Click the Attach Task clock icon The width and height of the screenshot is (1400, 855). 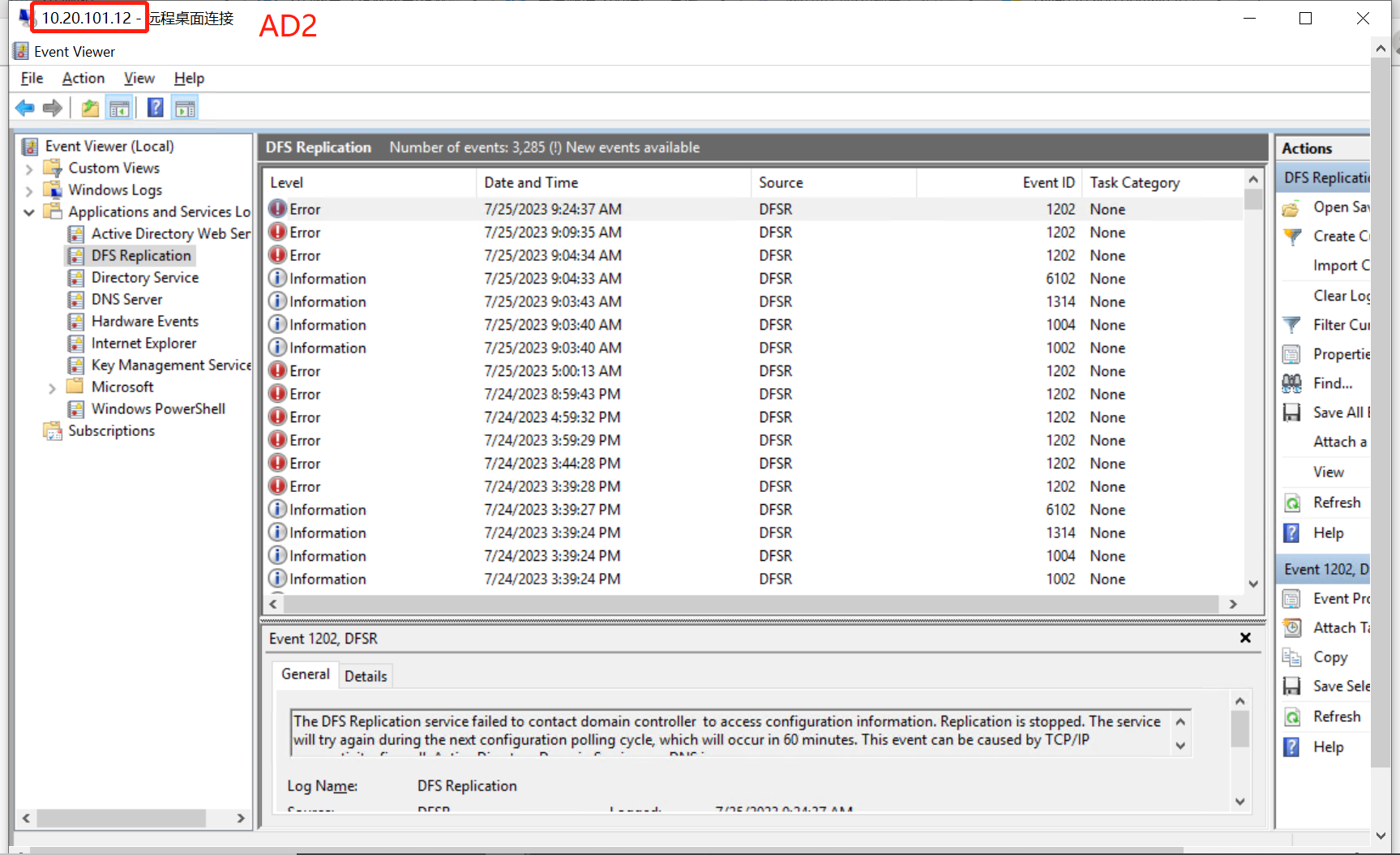(x=1291, y=628)
